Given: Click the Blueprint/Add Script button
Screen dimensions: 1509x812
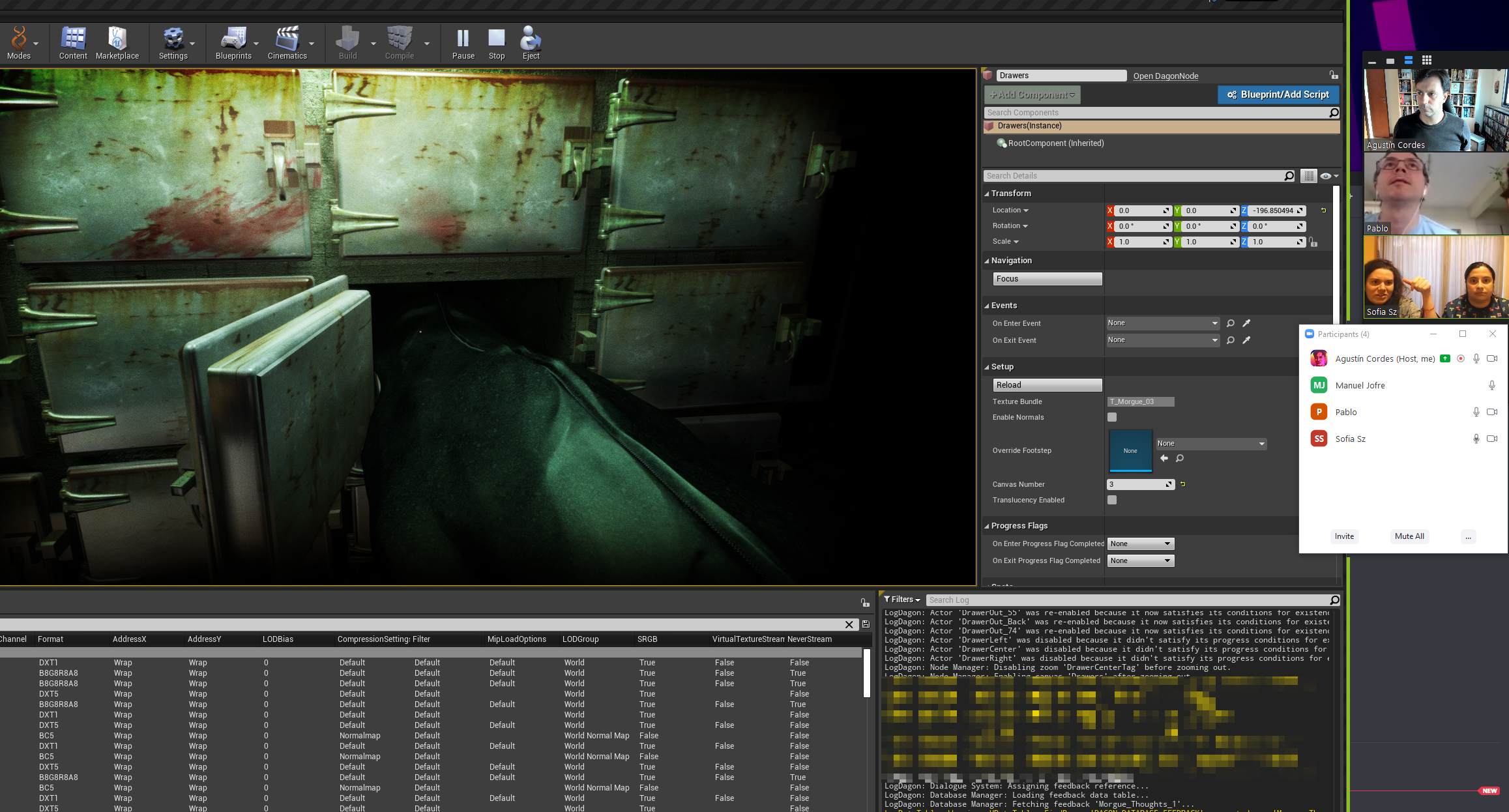Looking at the screenshot, I should [1278, 95].
